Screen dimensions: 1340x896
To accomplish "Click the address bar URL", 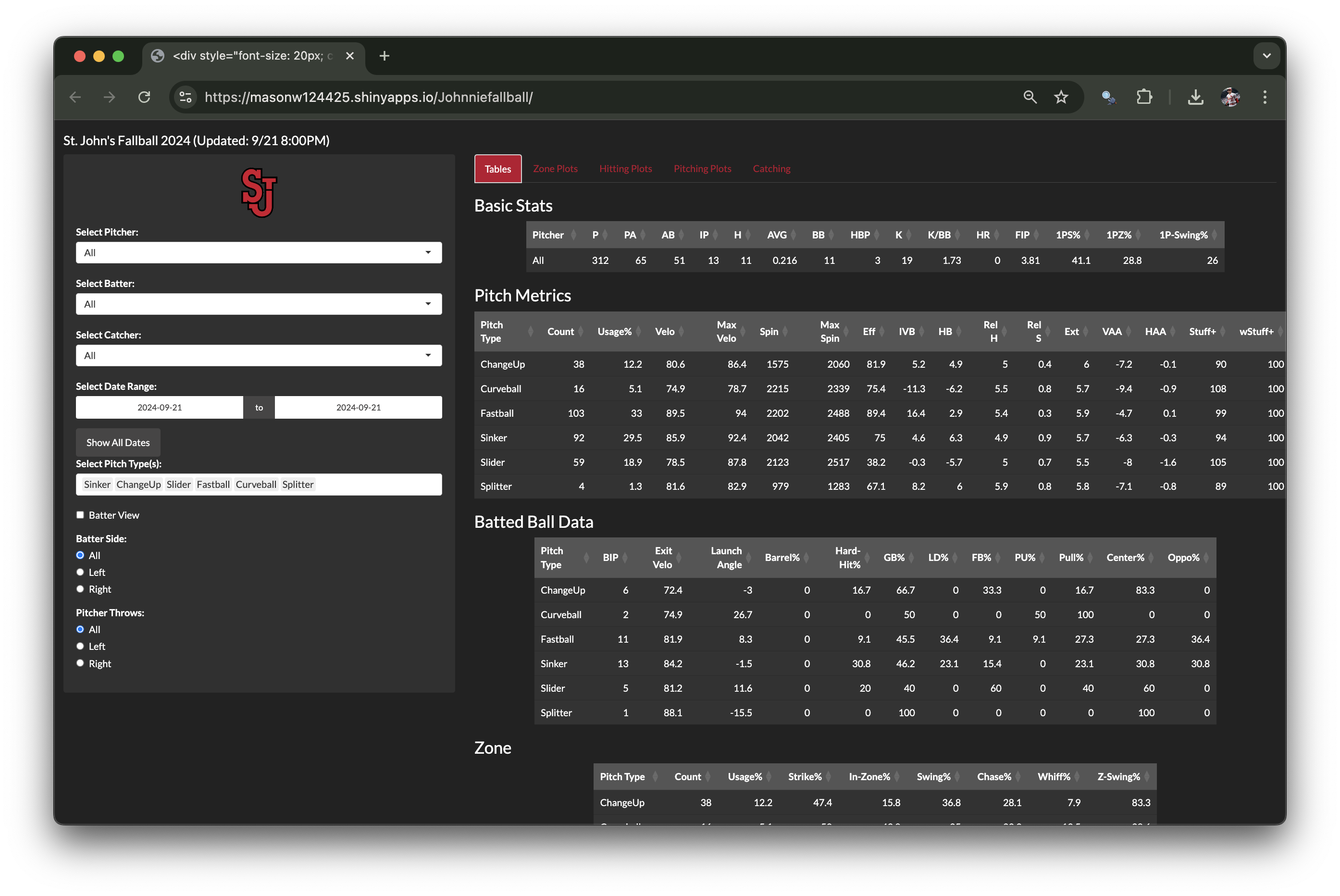I will point(369,97).
